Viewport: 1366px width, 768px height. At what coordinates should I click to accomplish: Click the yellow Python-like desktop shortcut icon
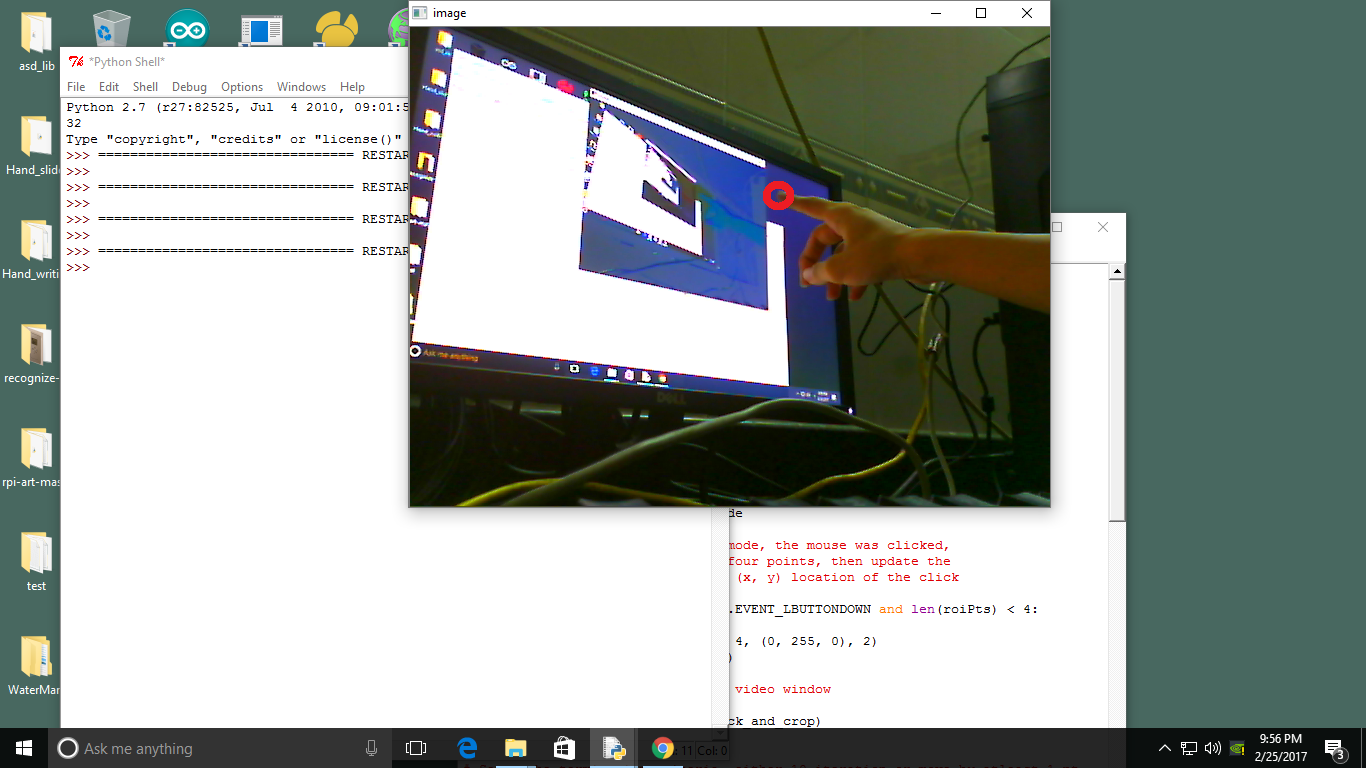[x=337, y=28]
